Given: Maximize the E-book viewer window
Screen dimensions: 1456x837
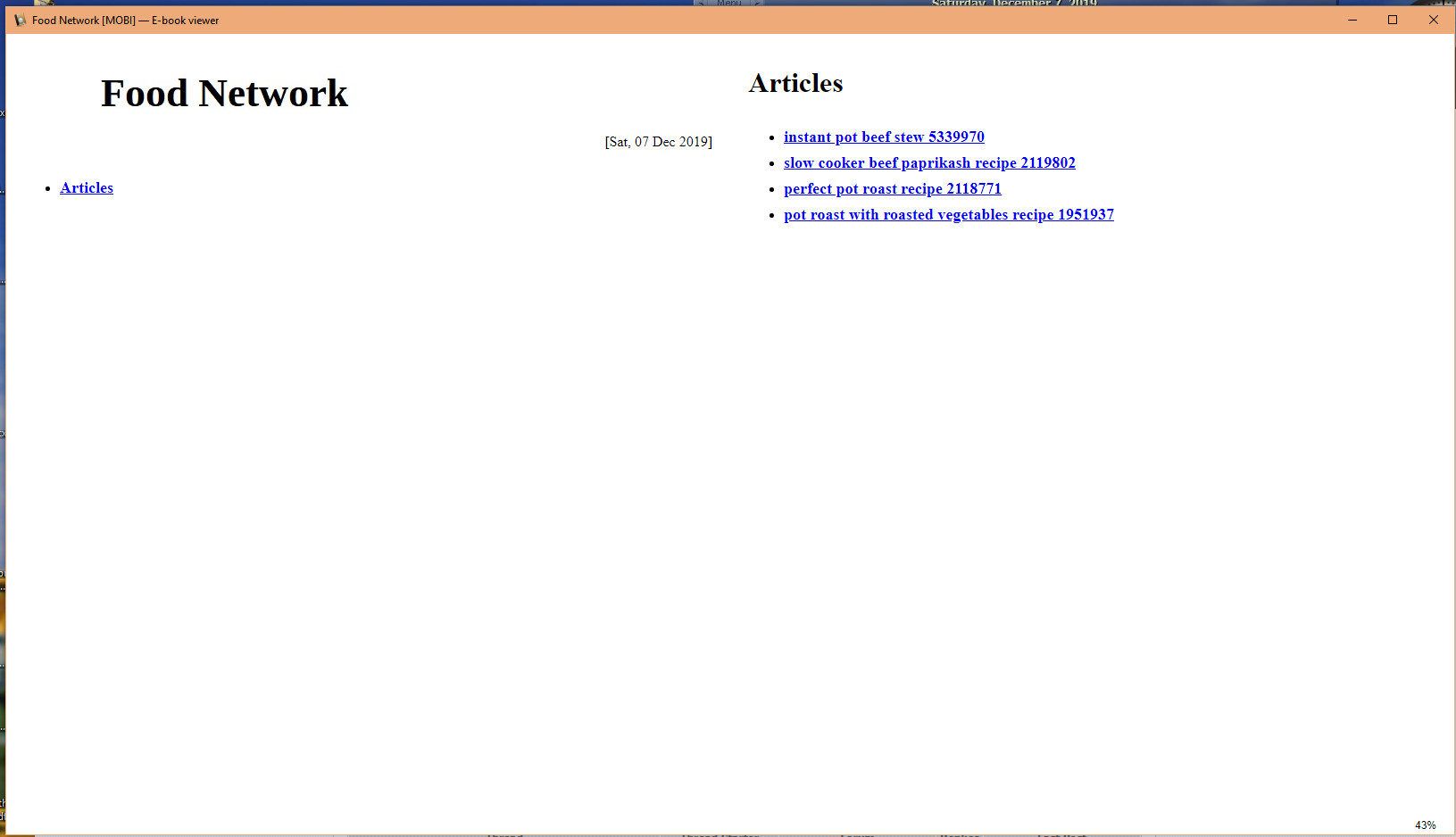Looking at the screenshot, I should click(1393, 21).
